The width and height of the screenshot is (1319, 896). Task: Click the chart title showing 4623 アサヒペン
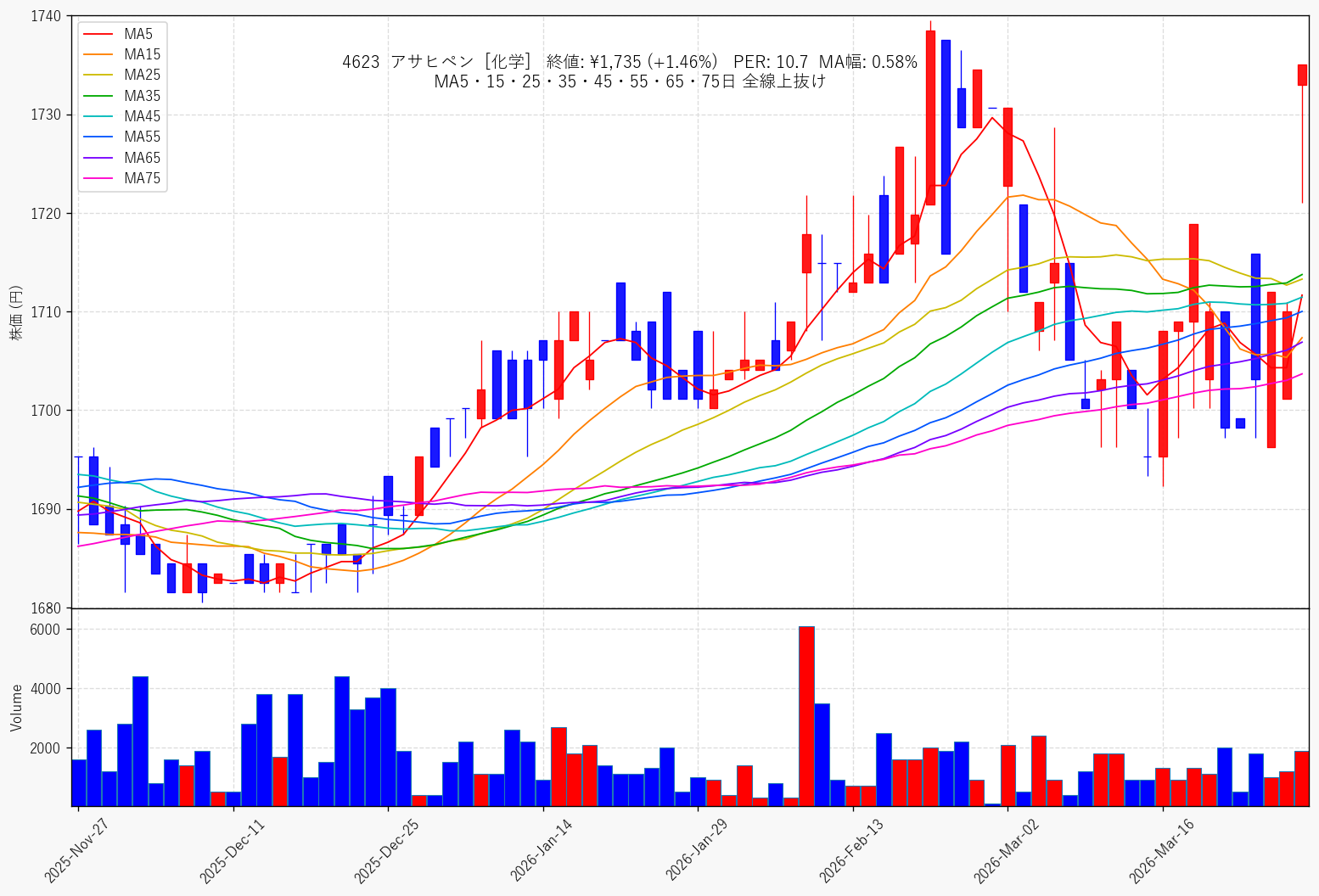point(630,62)
